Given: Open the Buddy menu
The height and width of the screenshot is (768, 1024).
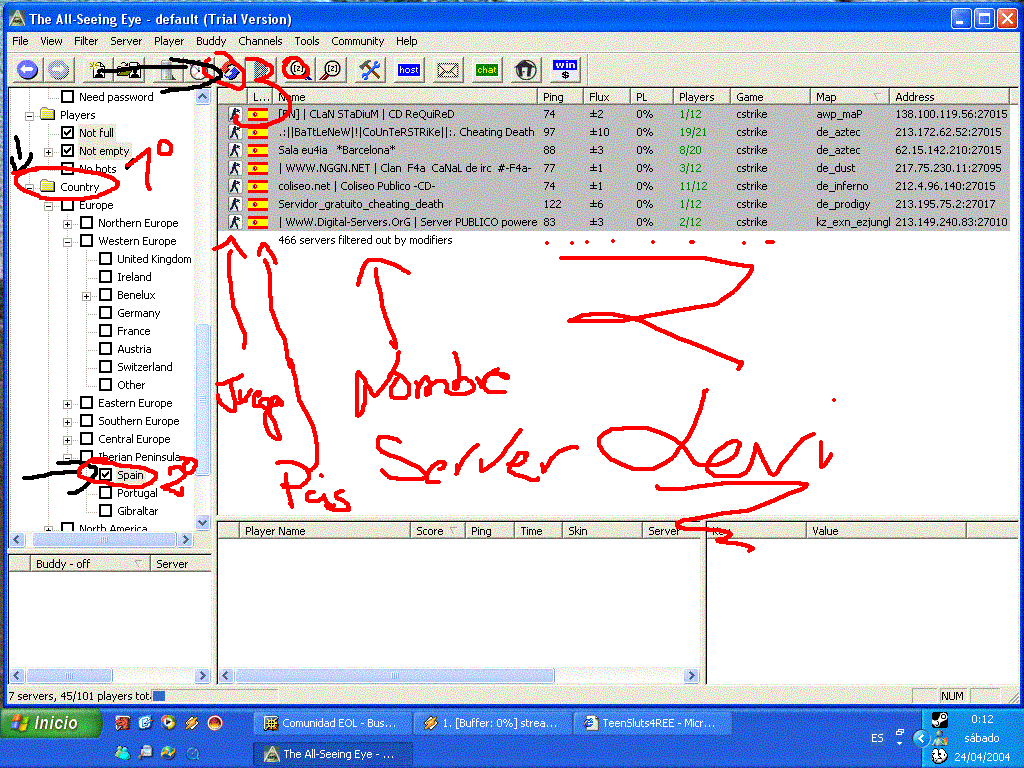Looking at the screenshot, I should pos(211,41).
